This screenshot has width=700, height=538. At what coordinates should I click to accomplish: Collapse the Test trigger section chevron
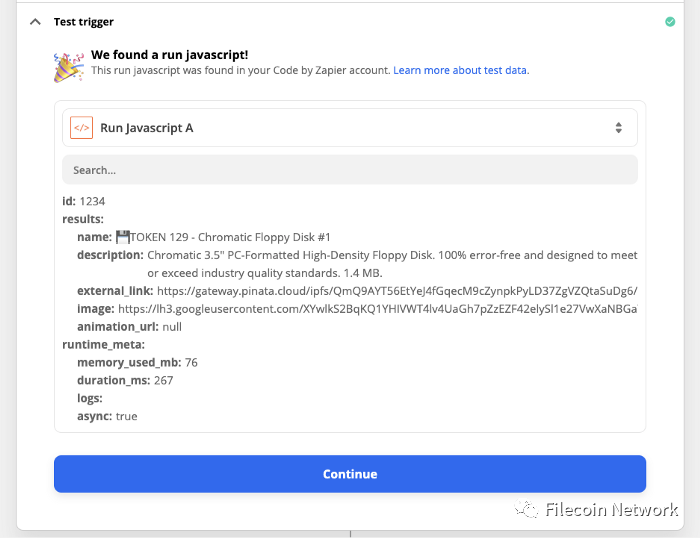(35, 22)
